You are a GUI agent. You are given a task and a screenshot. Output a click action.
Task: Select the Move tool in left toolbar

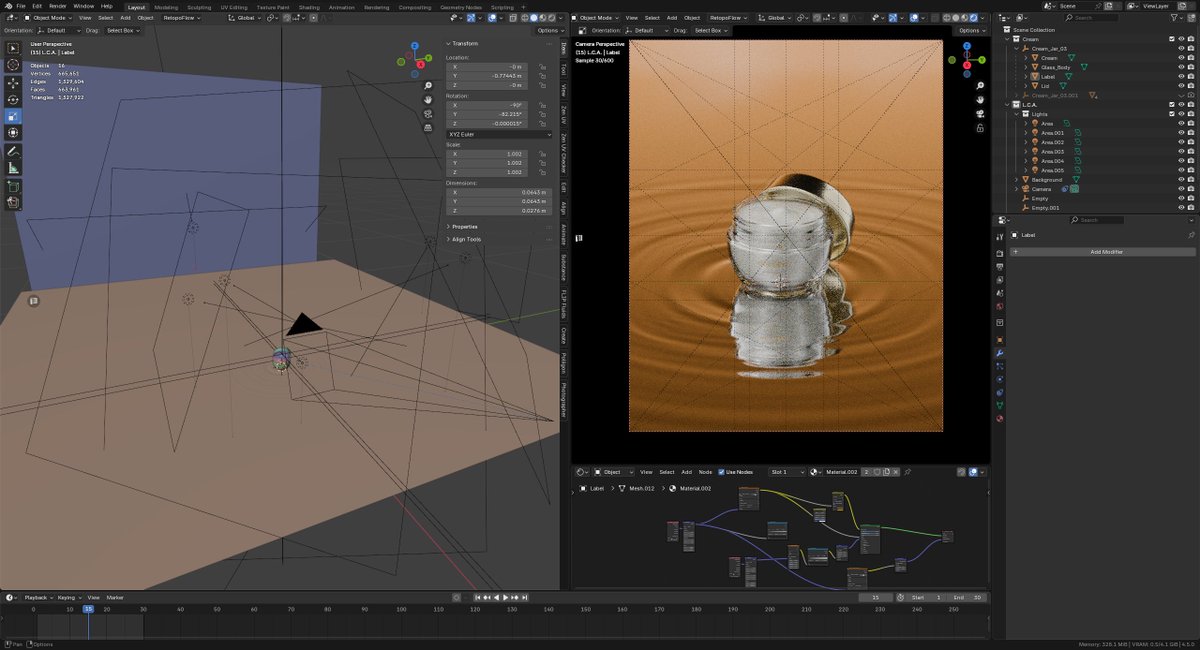click(14, 82)
